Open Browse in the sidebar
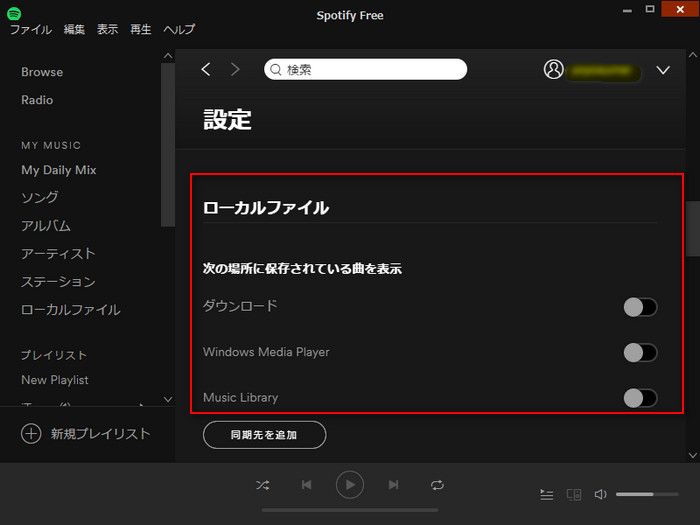 click(42, 72)
